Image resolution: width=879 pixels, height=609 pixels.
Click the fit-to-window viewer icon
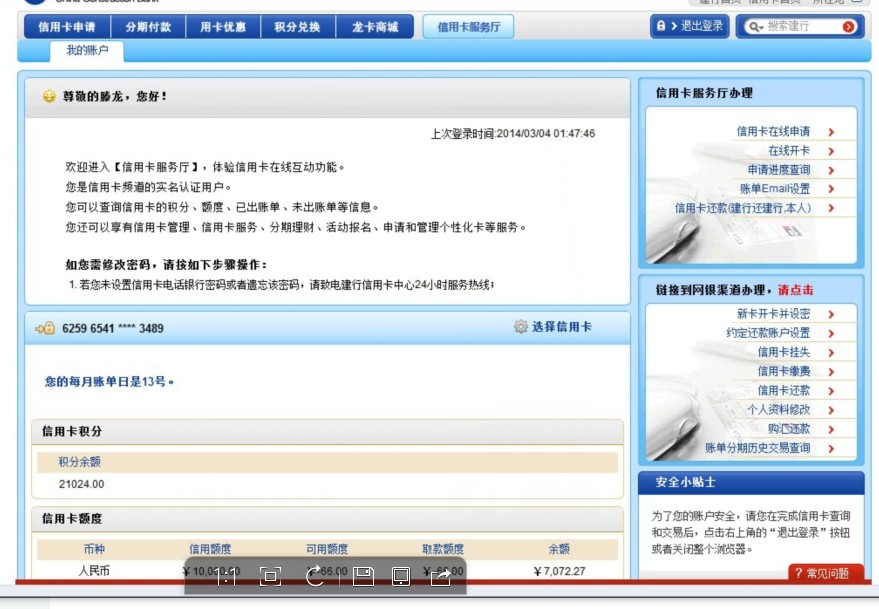[x=270, y=576]
